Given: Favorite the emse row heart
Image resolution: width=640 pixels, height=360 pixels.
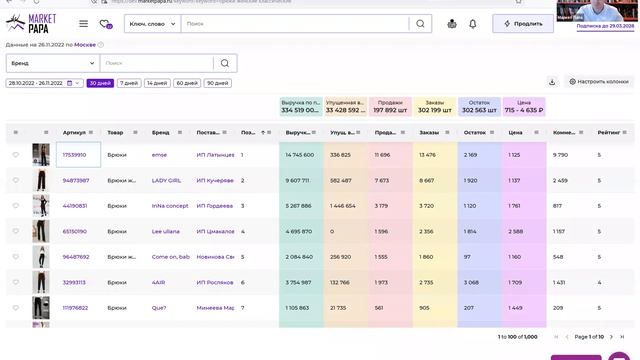Looking at the screenshot, I should [x=16, y=155].
